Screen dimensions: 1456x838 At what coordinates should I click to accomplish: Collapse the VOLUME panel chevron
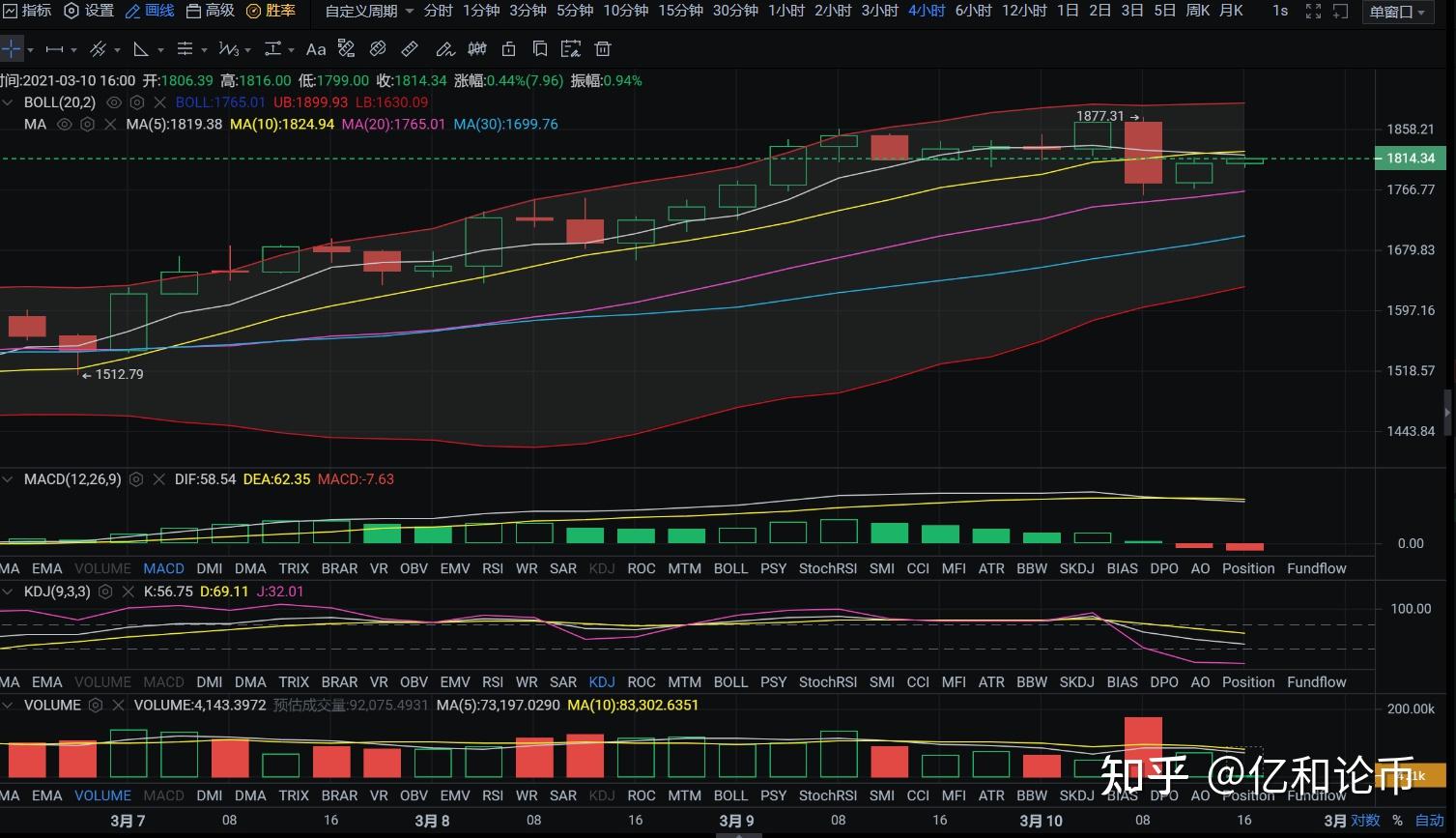(x=10, y=706)
